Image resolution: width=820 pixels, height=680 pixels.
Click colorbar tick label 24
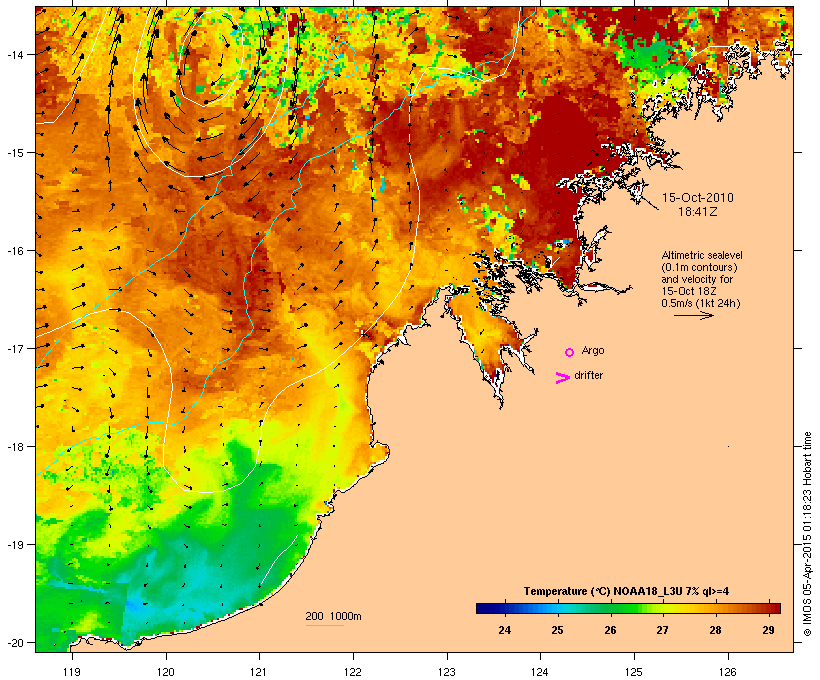(504, 630)
